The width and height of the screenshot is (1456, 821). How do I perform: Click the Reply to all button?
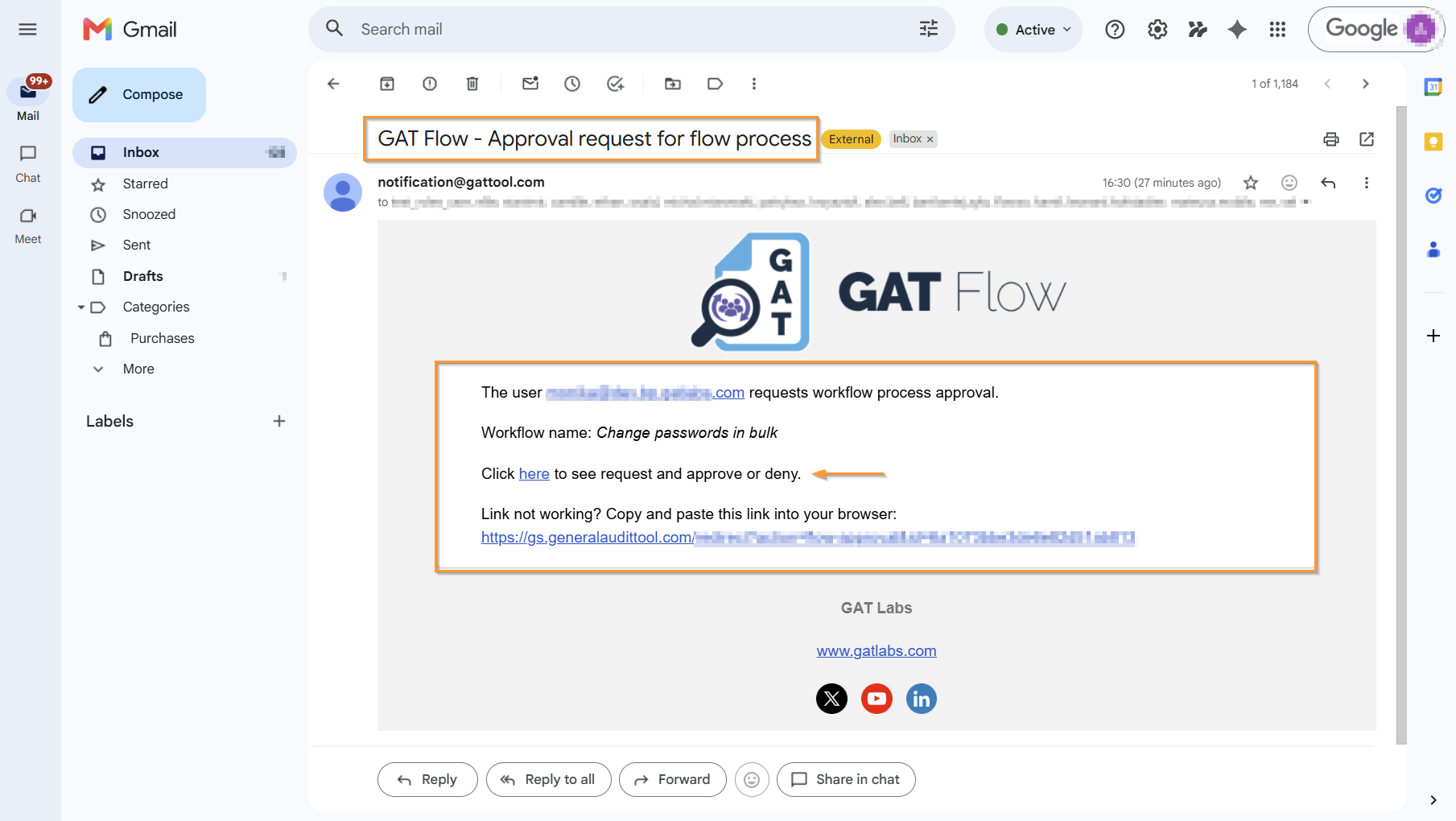point(549,779)
